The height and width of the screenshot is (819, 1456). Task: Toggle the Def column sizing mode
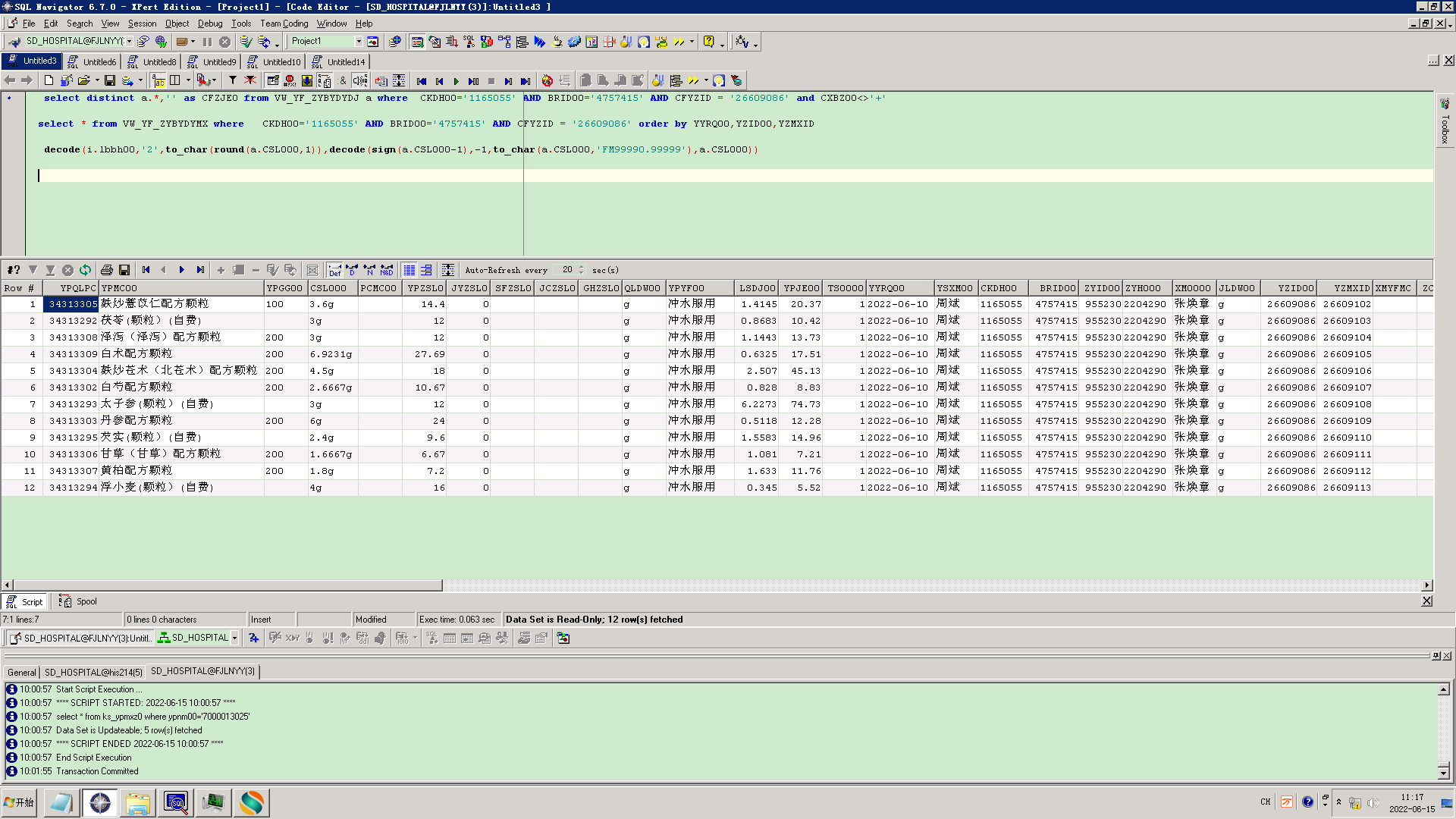(334, 270)
